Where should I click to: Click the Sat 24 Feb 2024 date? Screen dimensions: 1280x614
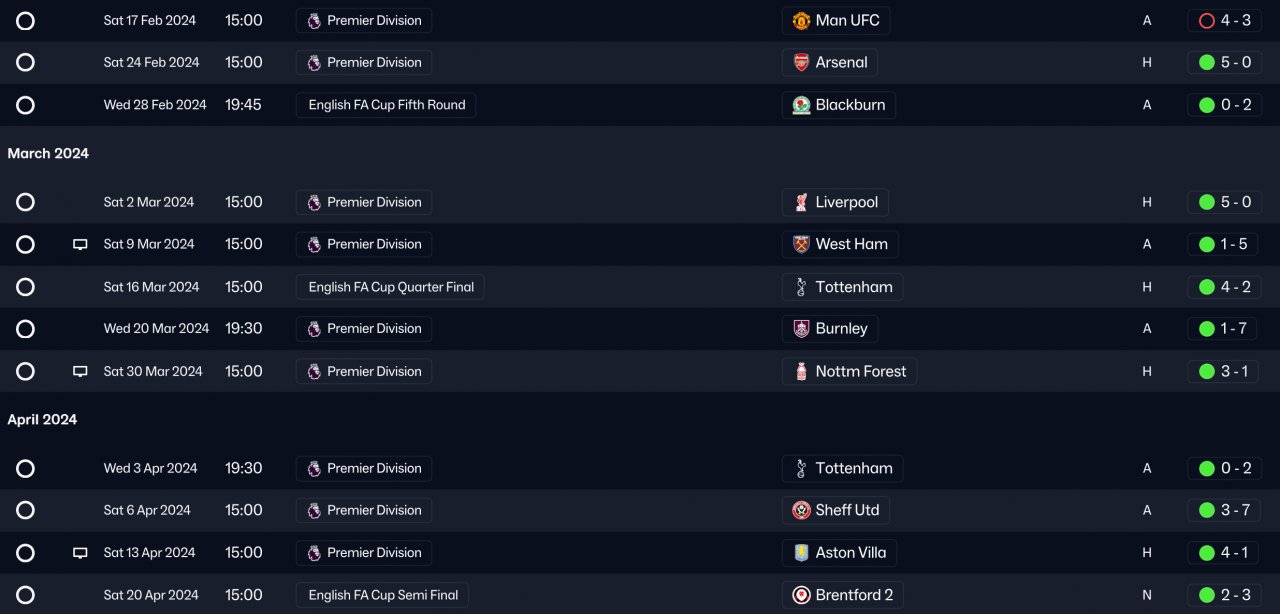[151, 63]
